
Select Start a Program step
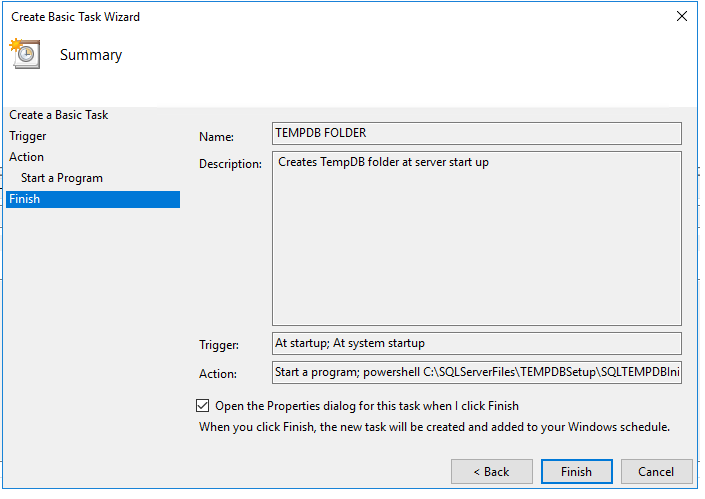coord(62,179)
